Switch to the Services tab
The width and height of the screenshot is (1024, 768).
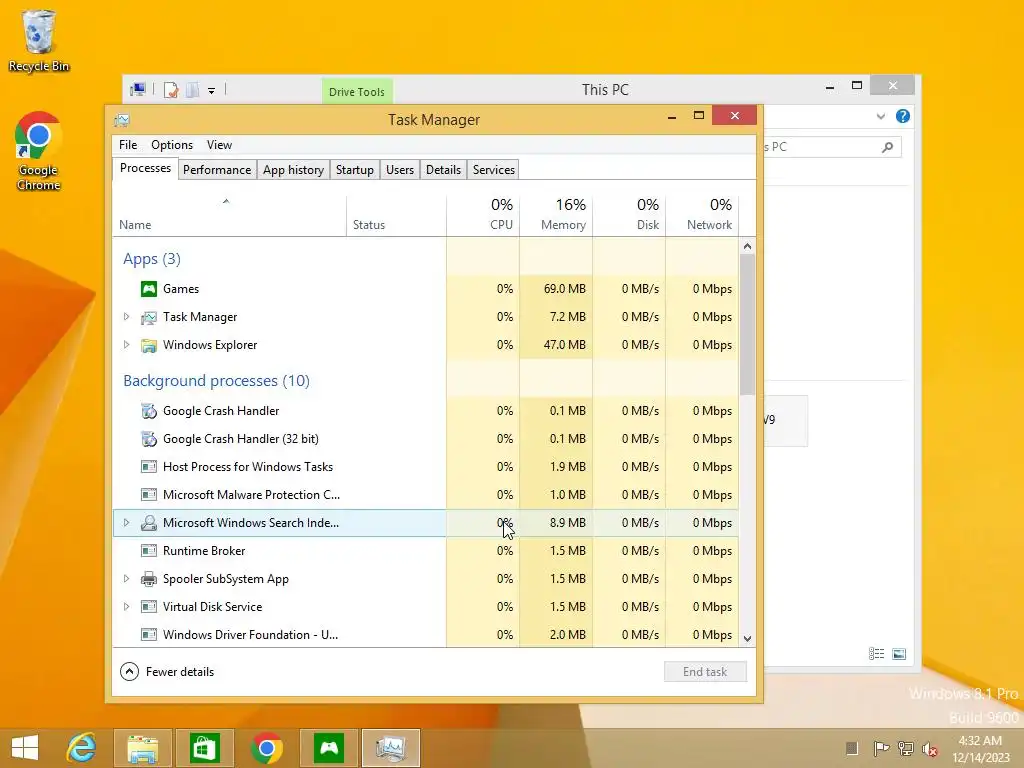tap(494, 170)
